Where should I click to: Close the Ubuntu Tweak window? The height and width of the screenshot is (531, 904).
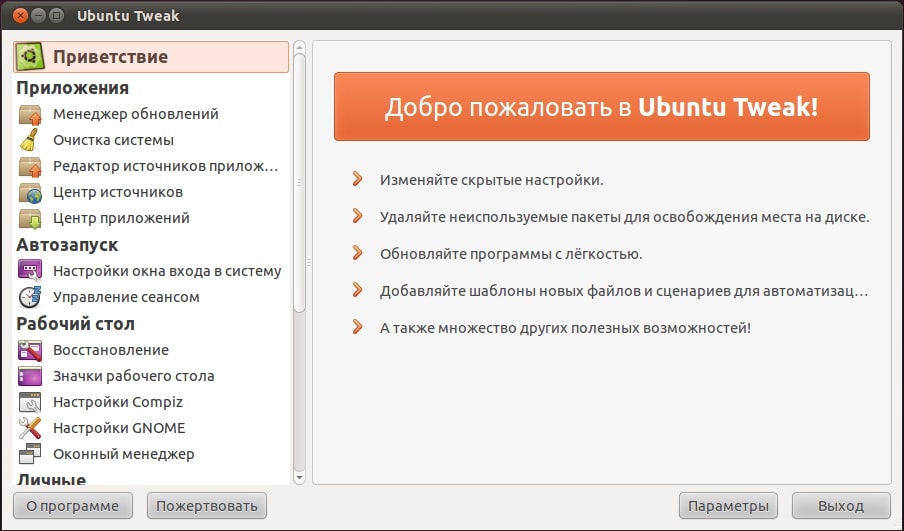[20, 16]
